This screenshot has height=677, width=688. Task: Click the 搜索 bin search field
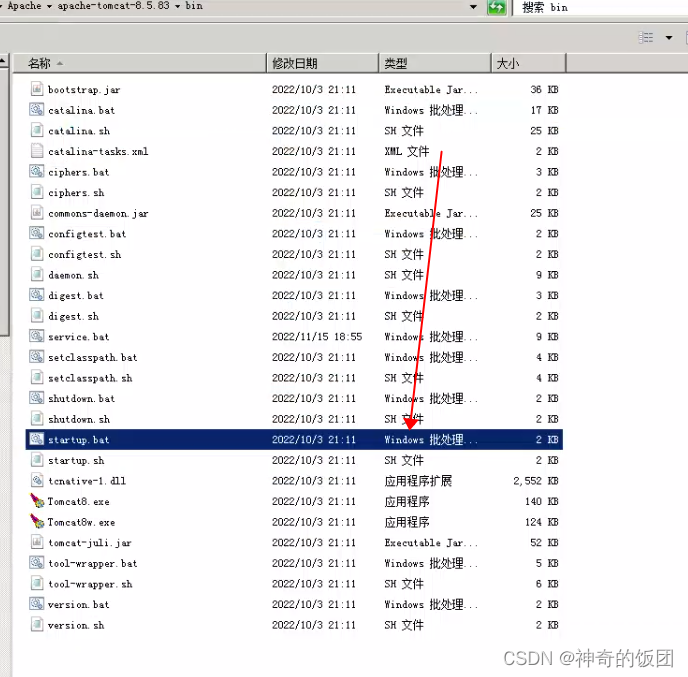[x=600, y=7]
